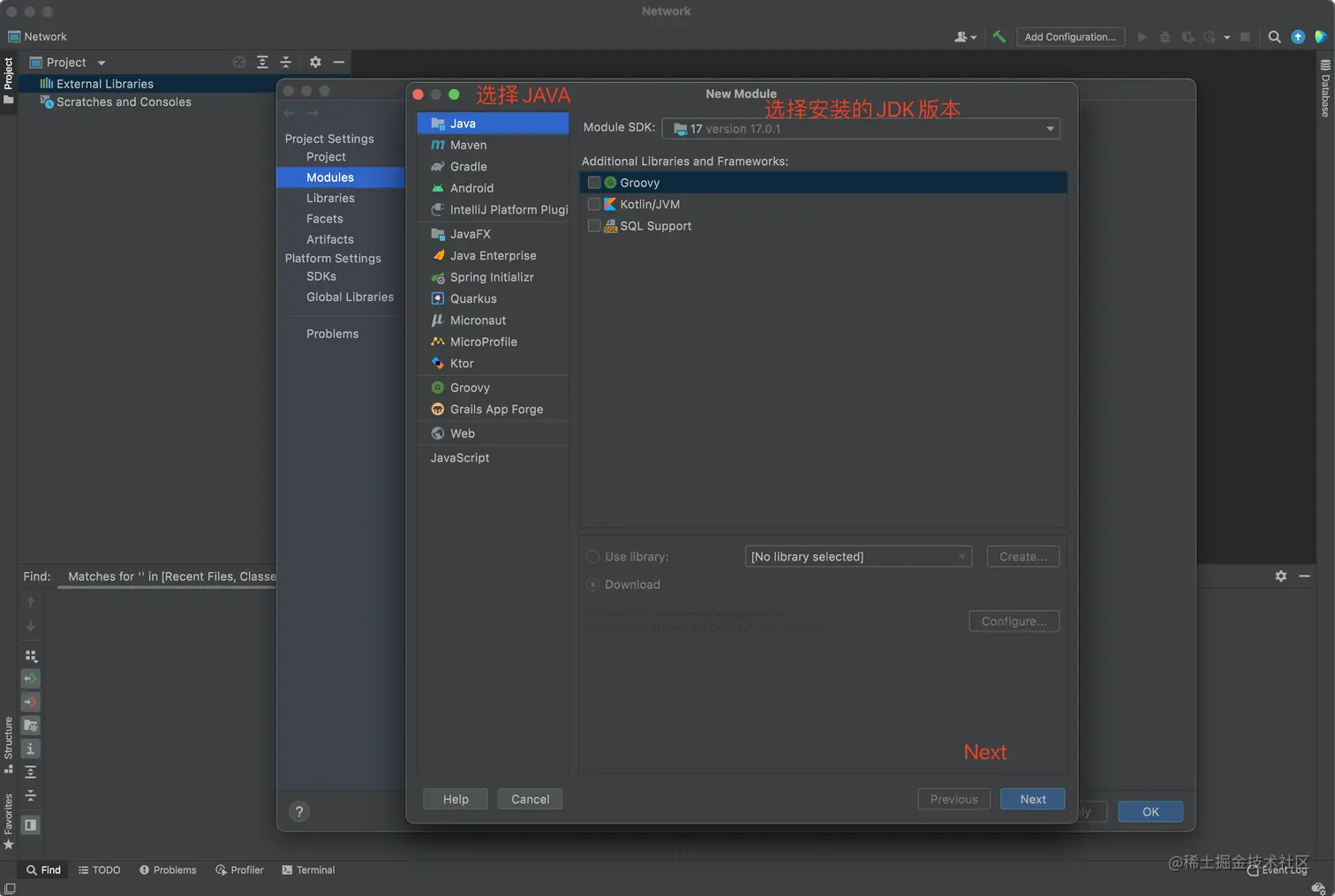Hide the Project panel with minus icon

(x=338, y=62)
